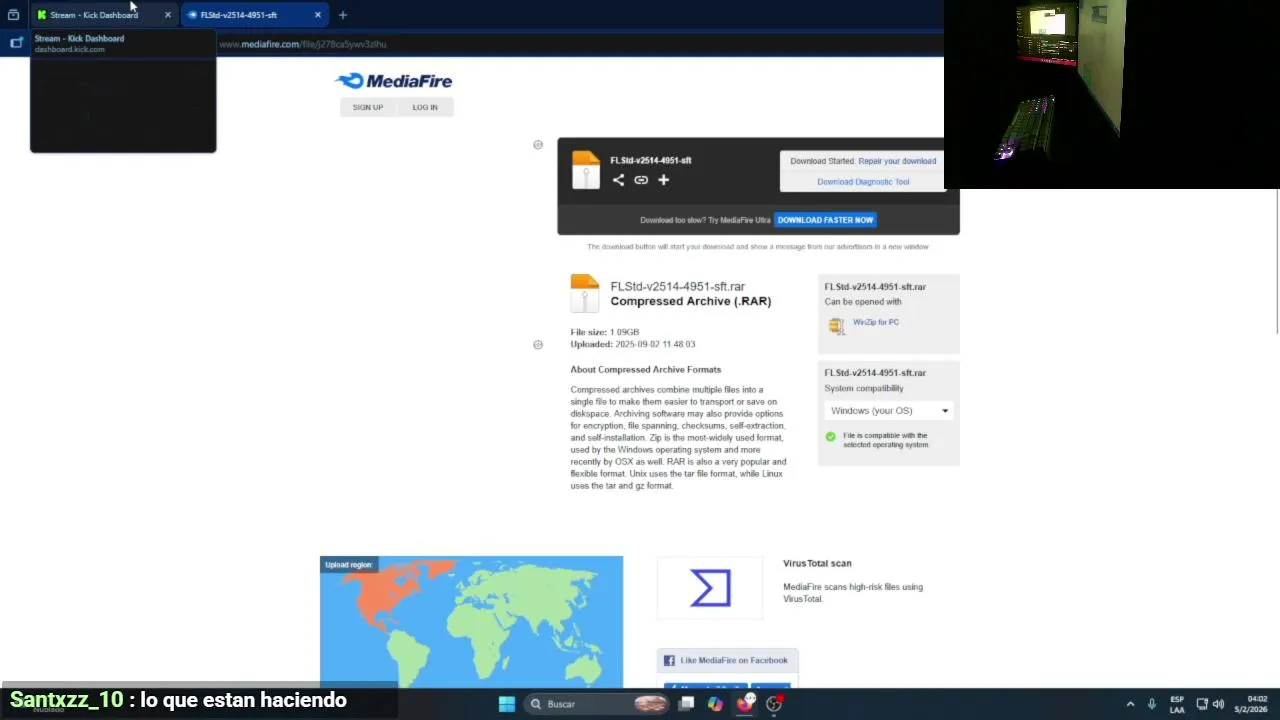Click the plus icon beside the link icon
The image size is (1280, 720).
663,180
